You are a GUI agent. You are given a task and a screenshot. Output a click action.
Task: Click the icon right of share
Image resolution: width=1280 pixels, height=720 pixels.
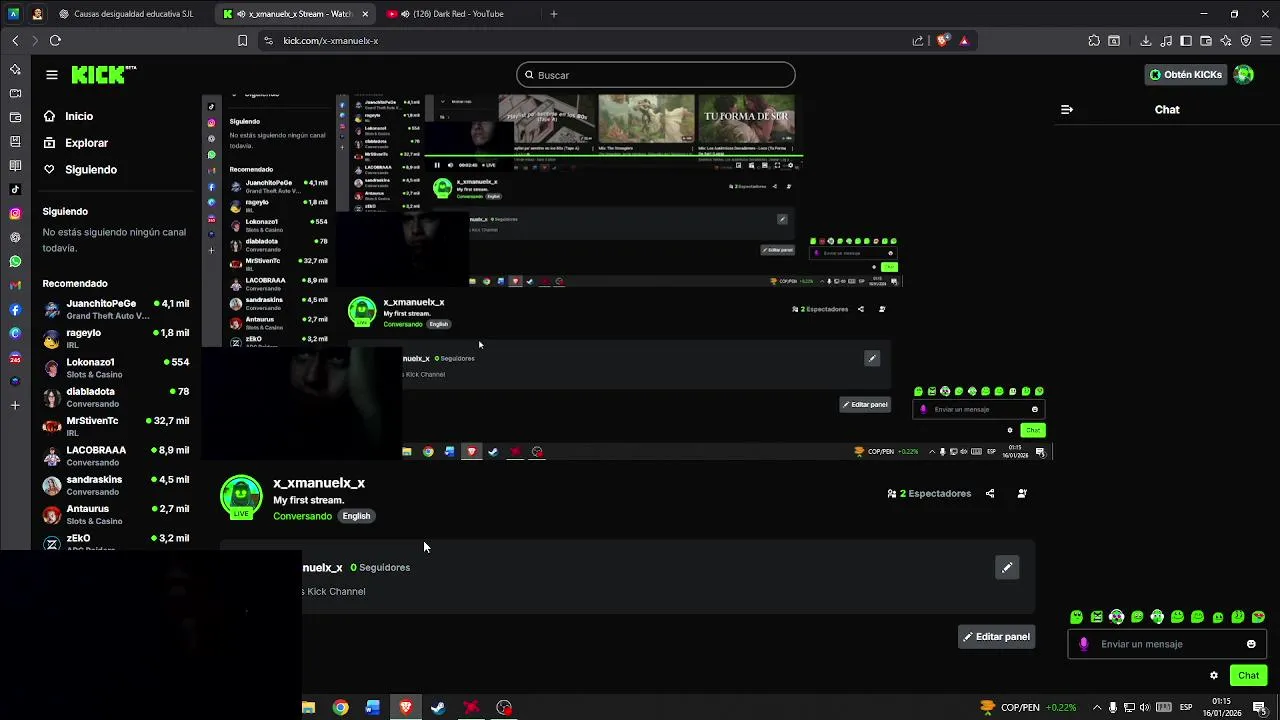[x=1022, y=493]
